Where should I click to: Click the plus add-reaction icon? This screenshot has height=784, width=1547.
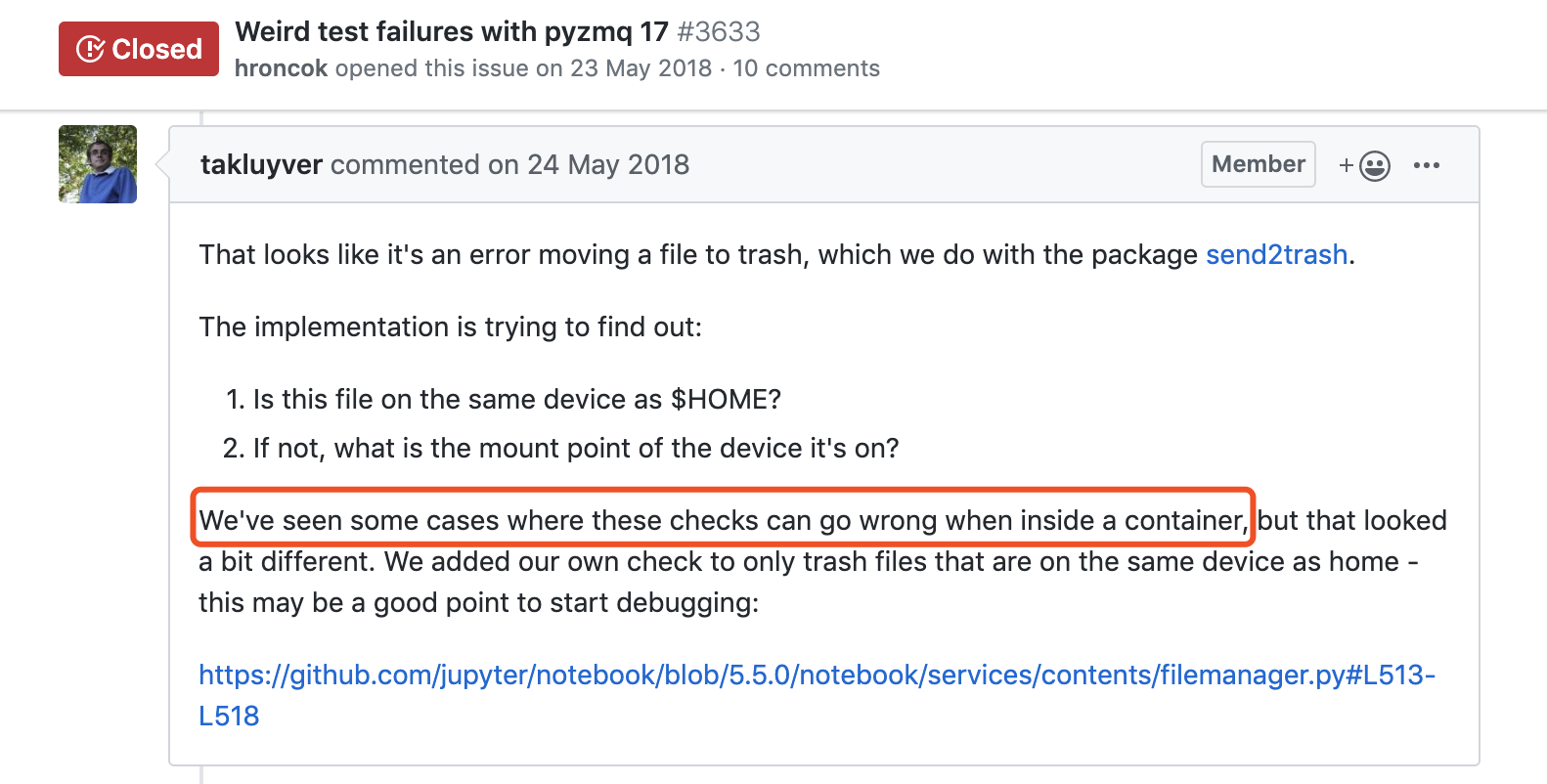click(1347, 164)
